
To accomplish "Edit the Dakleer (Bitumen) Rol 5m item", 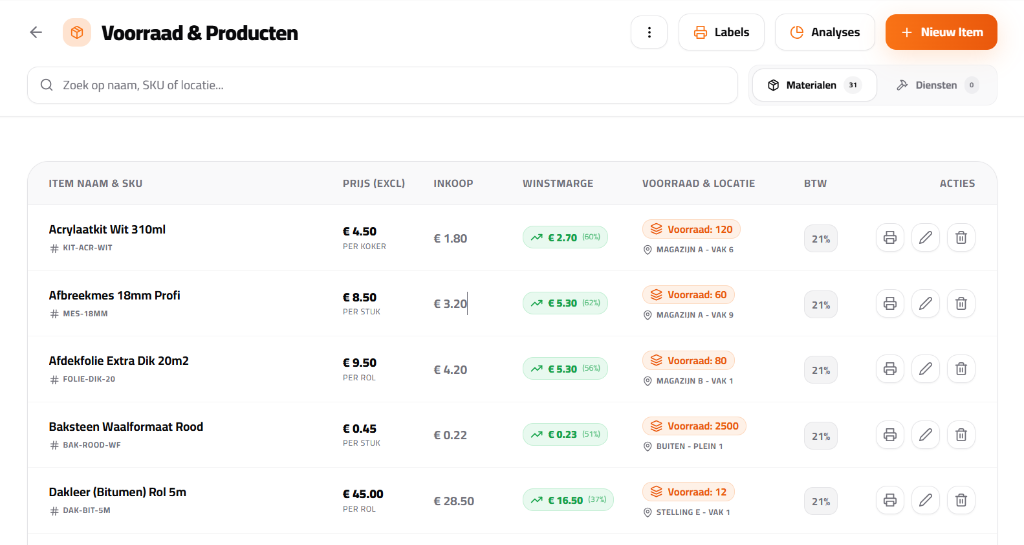I will (x=925, y=501).
